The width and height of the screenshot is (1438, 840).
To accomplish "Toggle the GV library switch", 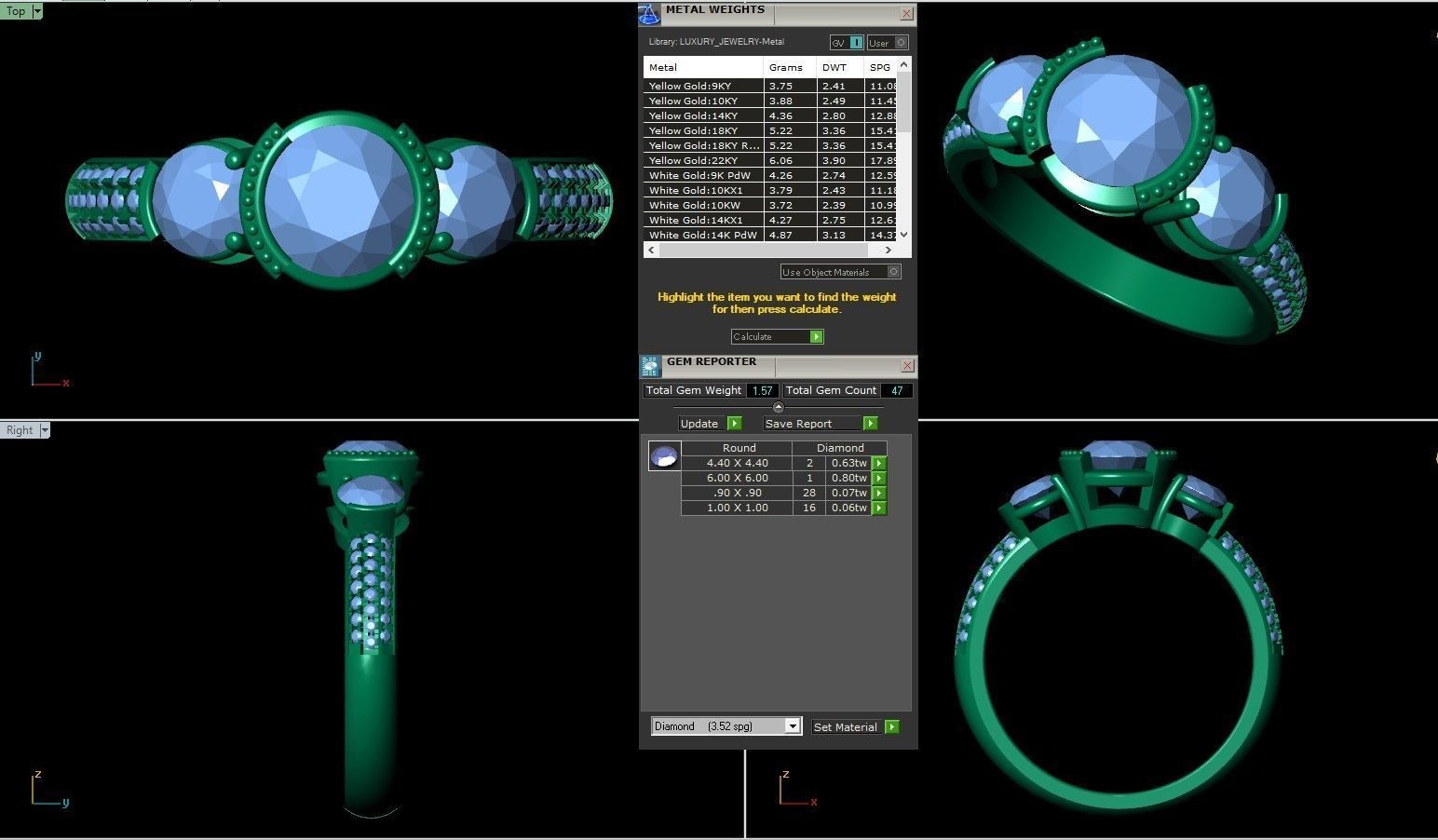I will coord(847,43).
